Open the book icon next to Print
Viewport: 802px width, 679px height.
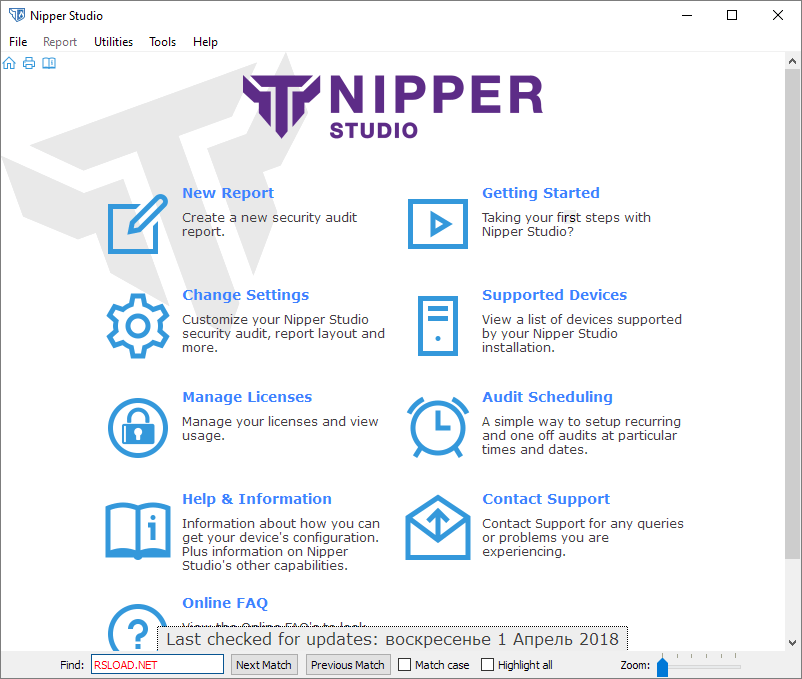click(x=48, y=62)
